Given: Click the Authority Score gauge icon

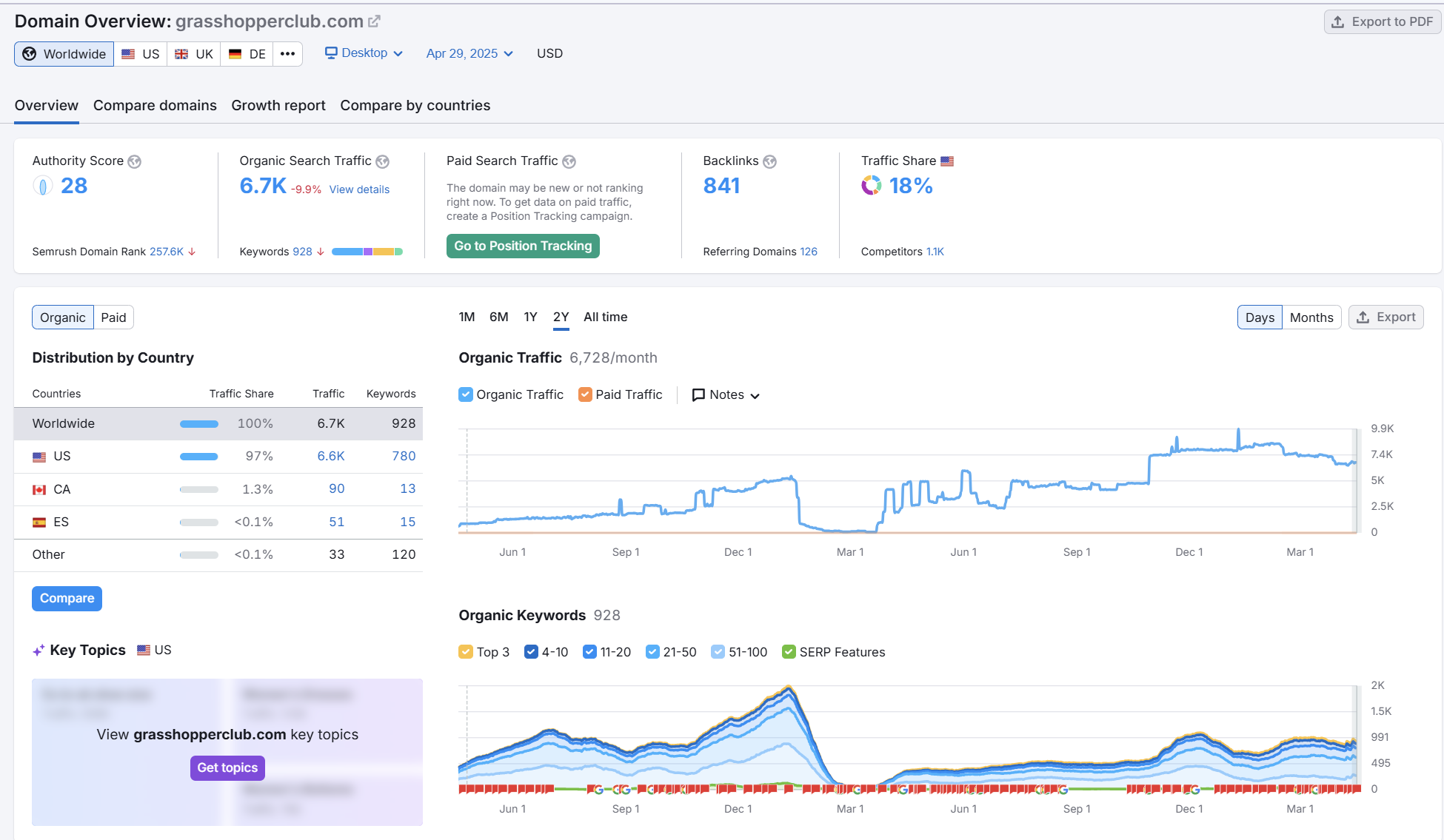Looking at the screenshot, I should click(43, 186).
